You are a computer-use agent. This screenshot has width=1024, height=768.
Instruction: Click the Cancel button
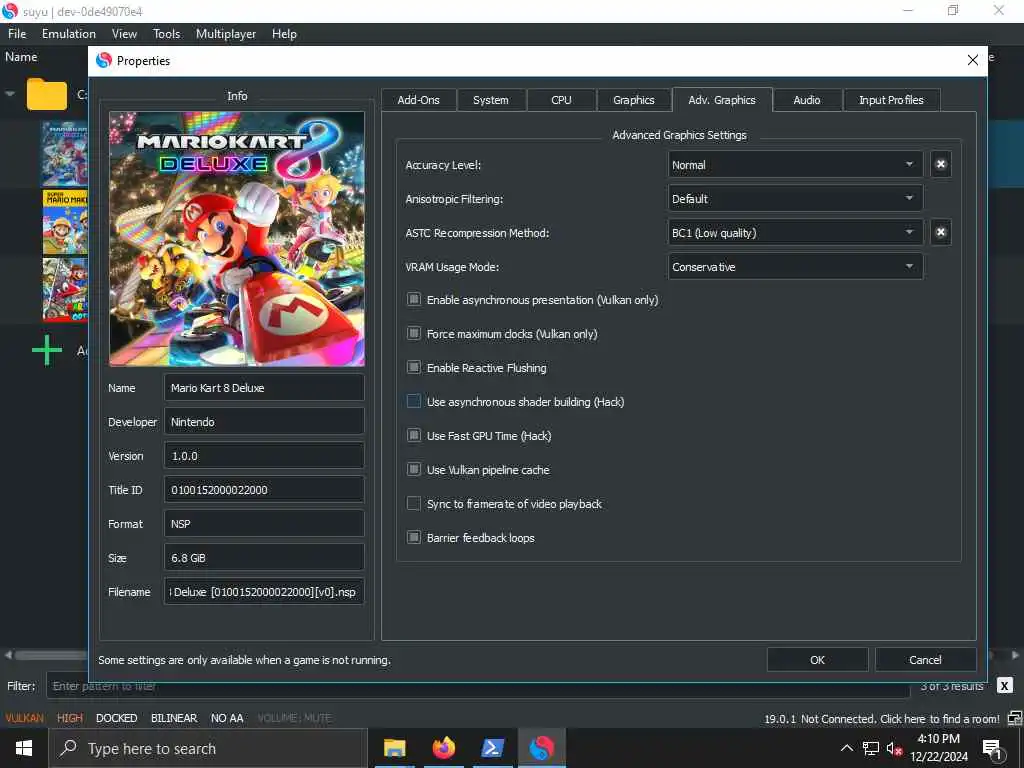925,660
